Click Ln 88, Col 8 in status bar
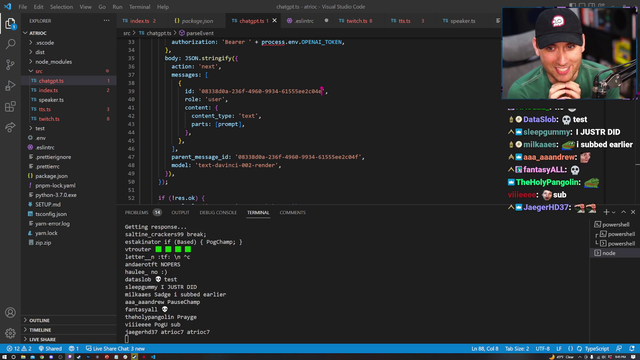Viewport: 640px width, 360px height. [485, 349]
